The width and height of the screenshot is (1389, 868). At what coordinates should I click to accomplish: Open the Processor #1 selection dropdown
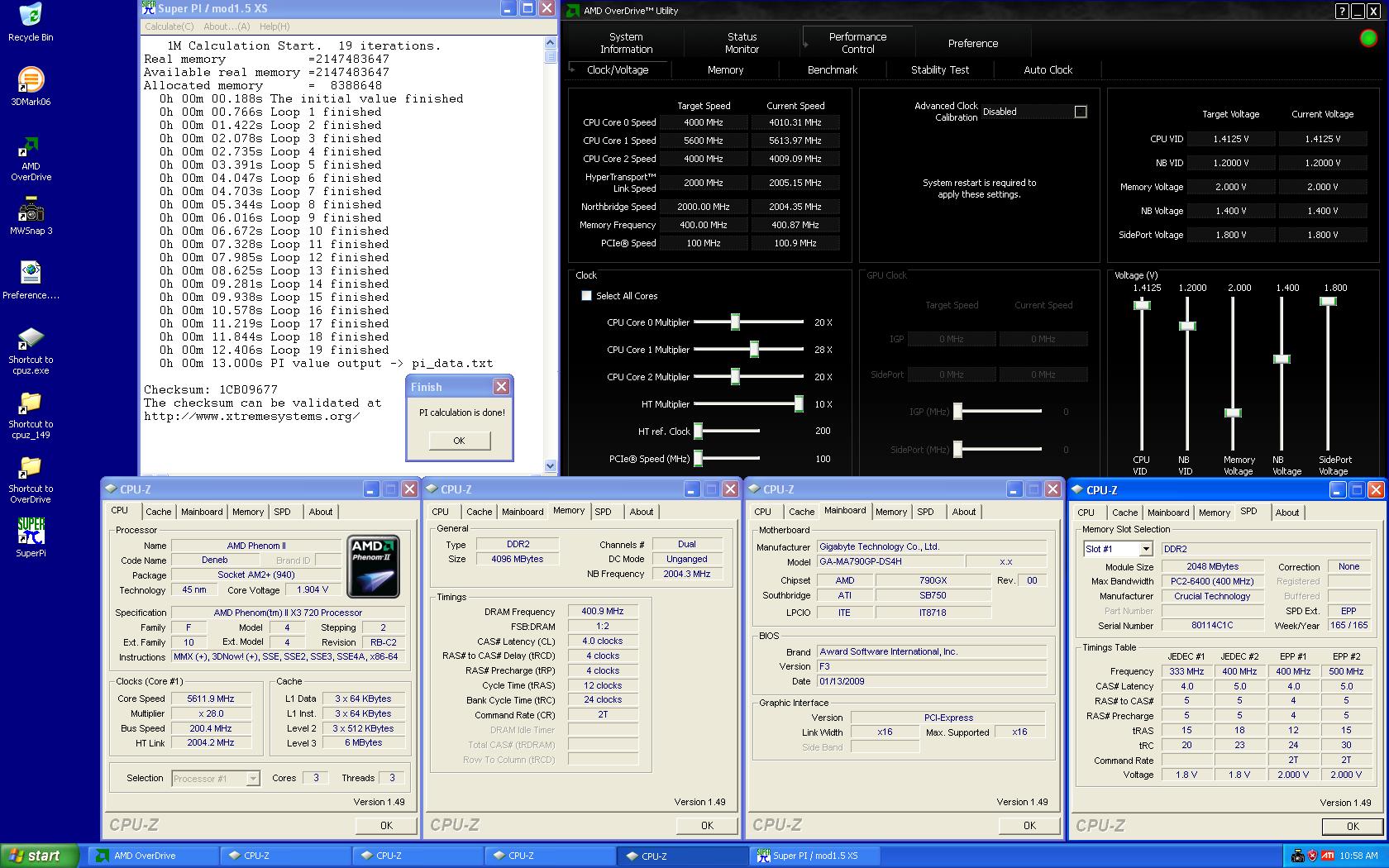[253, 779]
